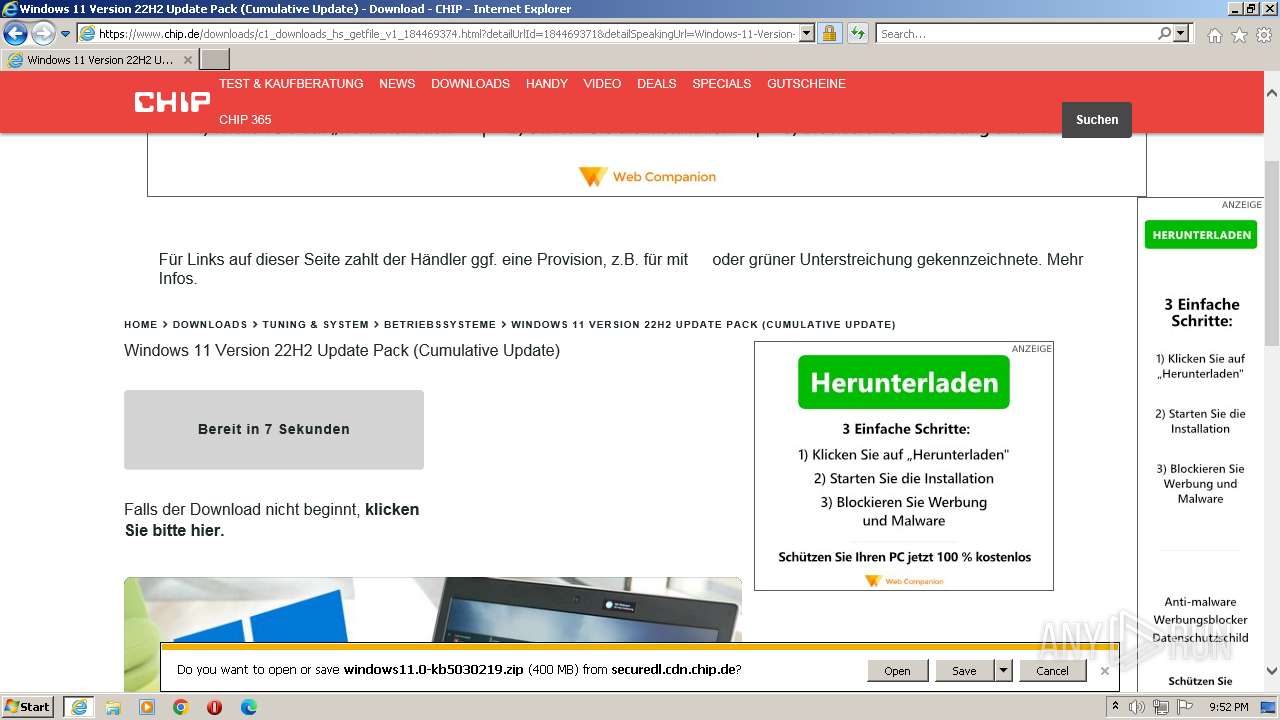Open recent pages dropdown next to Forward

tap(66, 34)
